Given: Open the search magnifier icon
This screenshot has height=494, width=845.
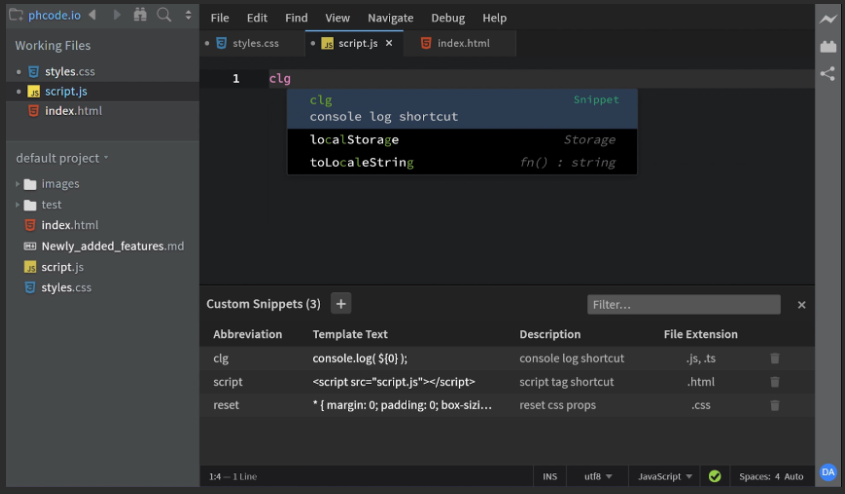Looking at the screenshot, I should [x=164, y=16].
